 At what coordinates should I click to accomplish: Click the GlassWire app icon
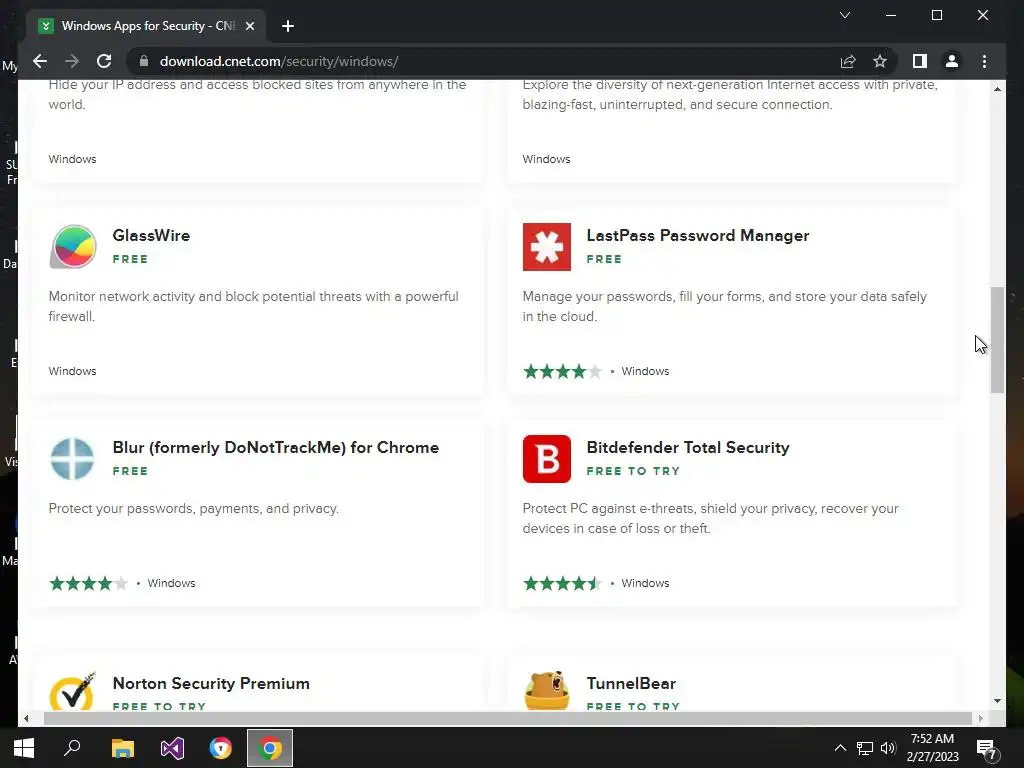(72, 247)
